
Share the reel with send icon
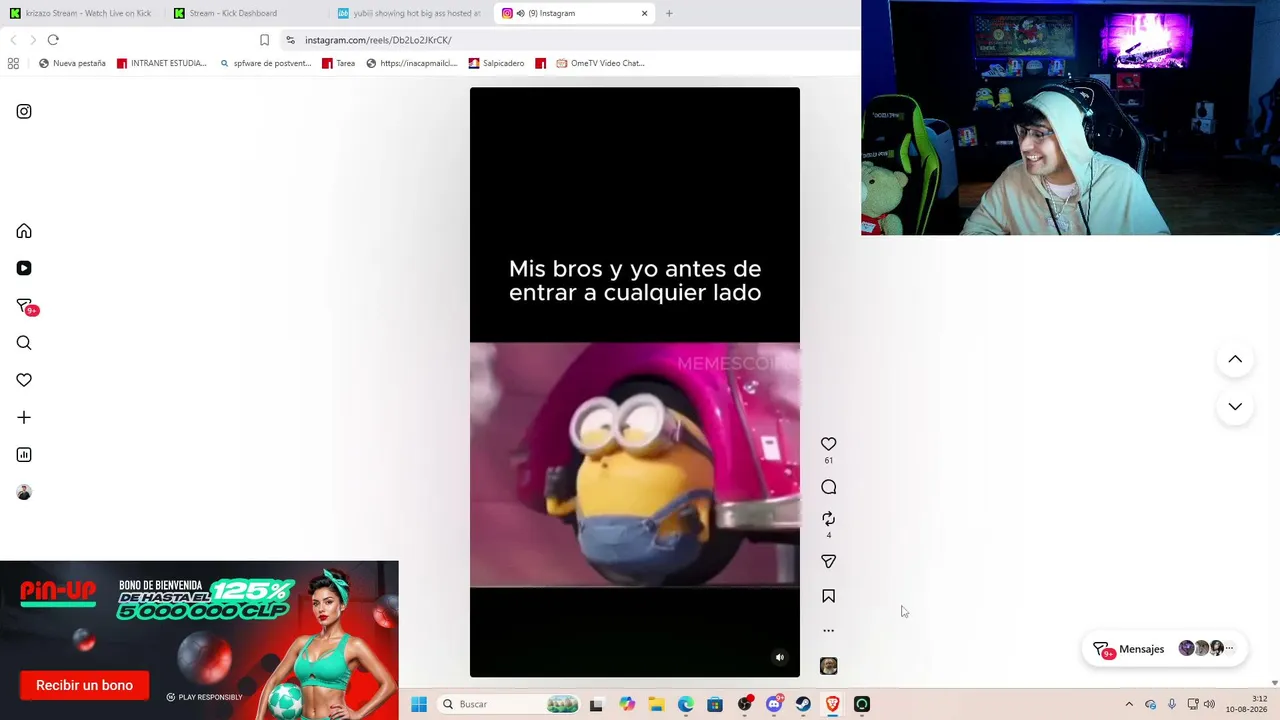829,562
